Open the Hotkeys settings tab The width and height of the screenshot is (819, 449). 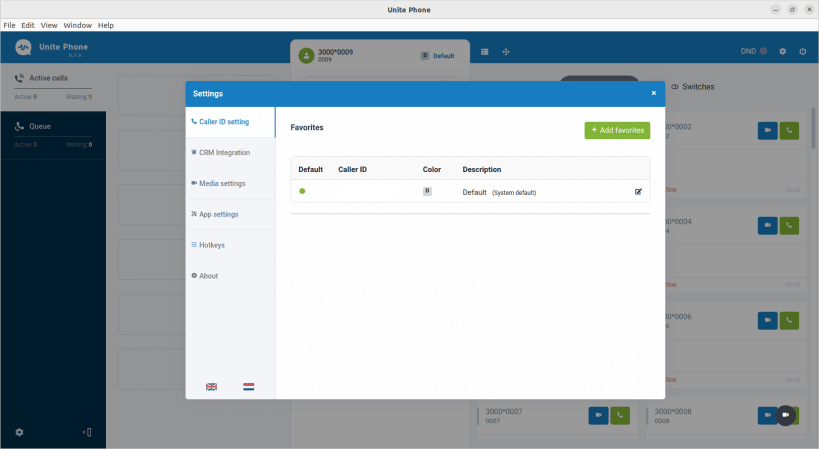(230, 245)
